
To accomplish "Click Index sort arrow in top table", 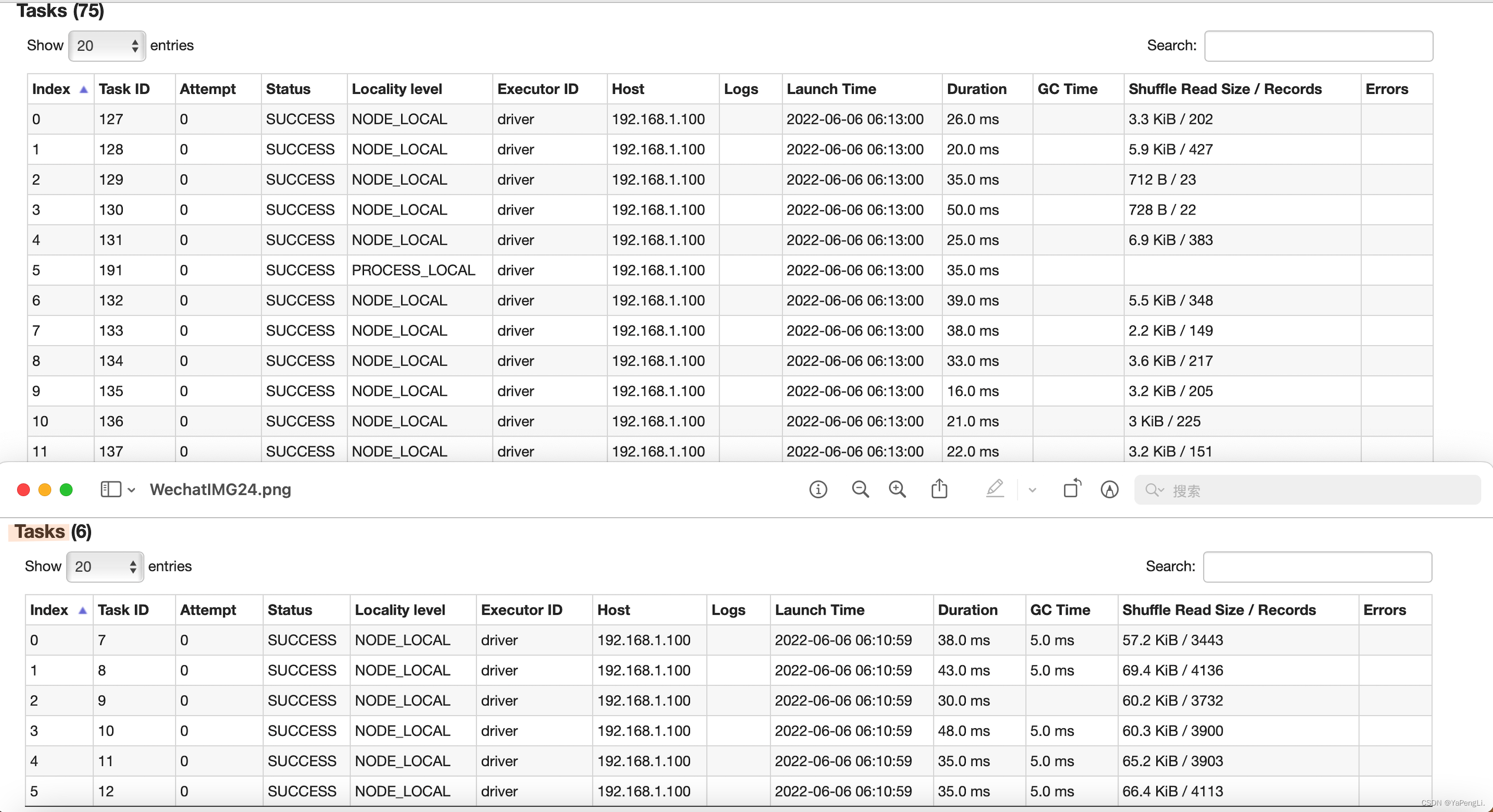I will point(83,89).
